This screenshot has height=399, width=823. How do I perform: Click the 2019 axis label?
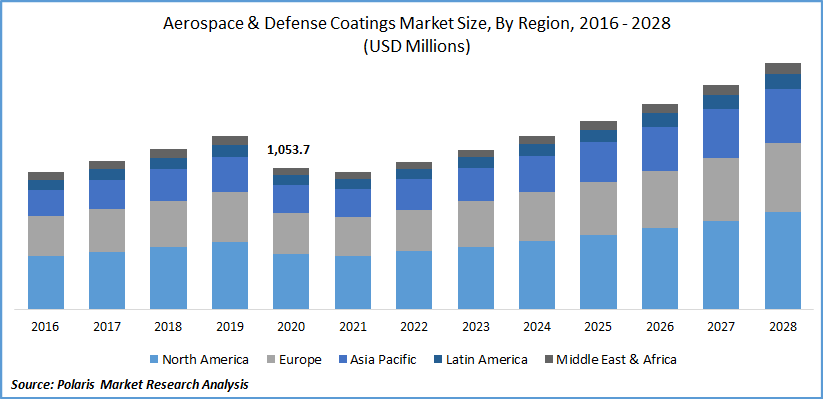pos(229,327)
